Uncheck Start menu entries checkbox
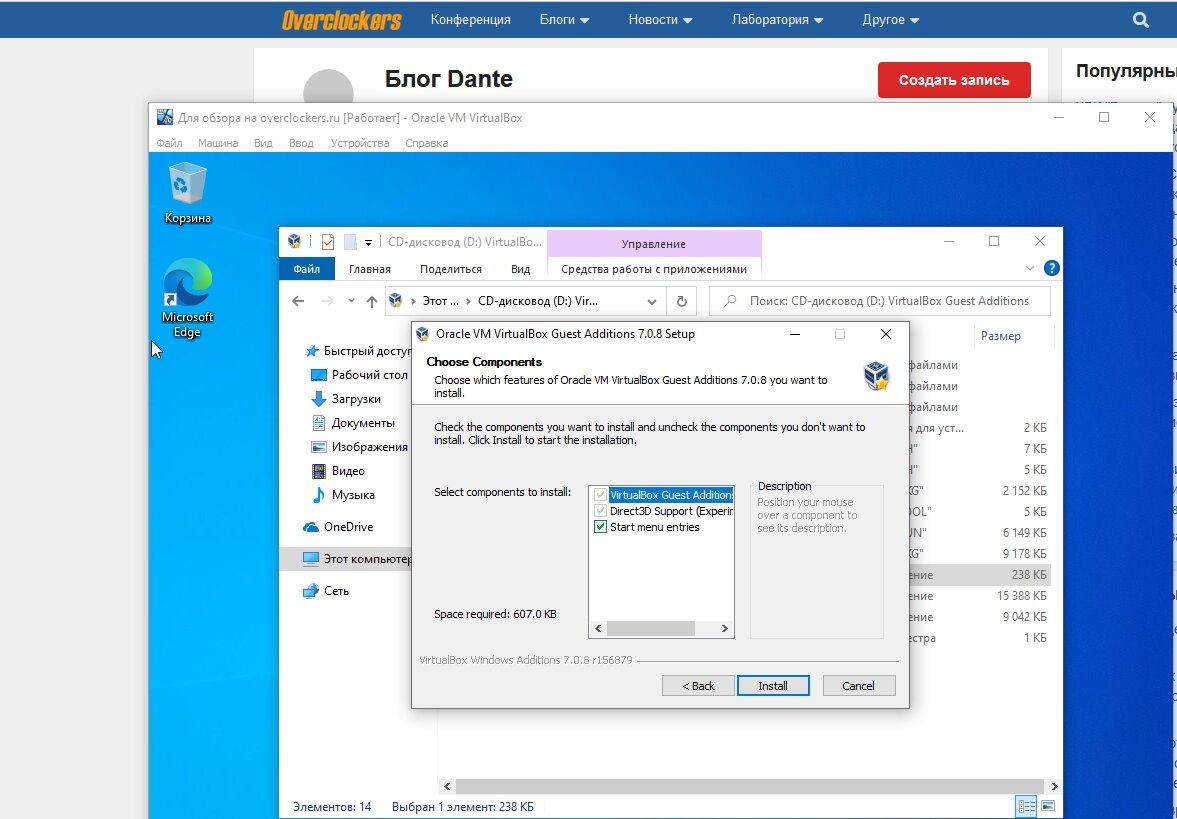The width and height of the screenshot is (1177, 819). click(x=600, y=527)
